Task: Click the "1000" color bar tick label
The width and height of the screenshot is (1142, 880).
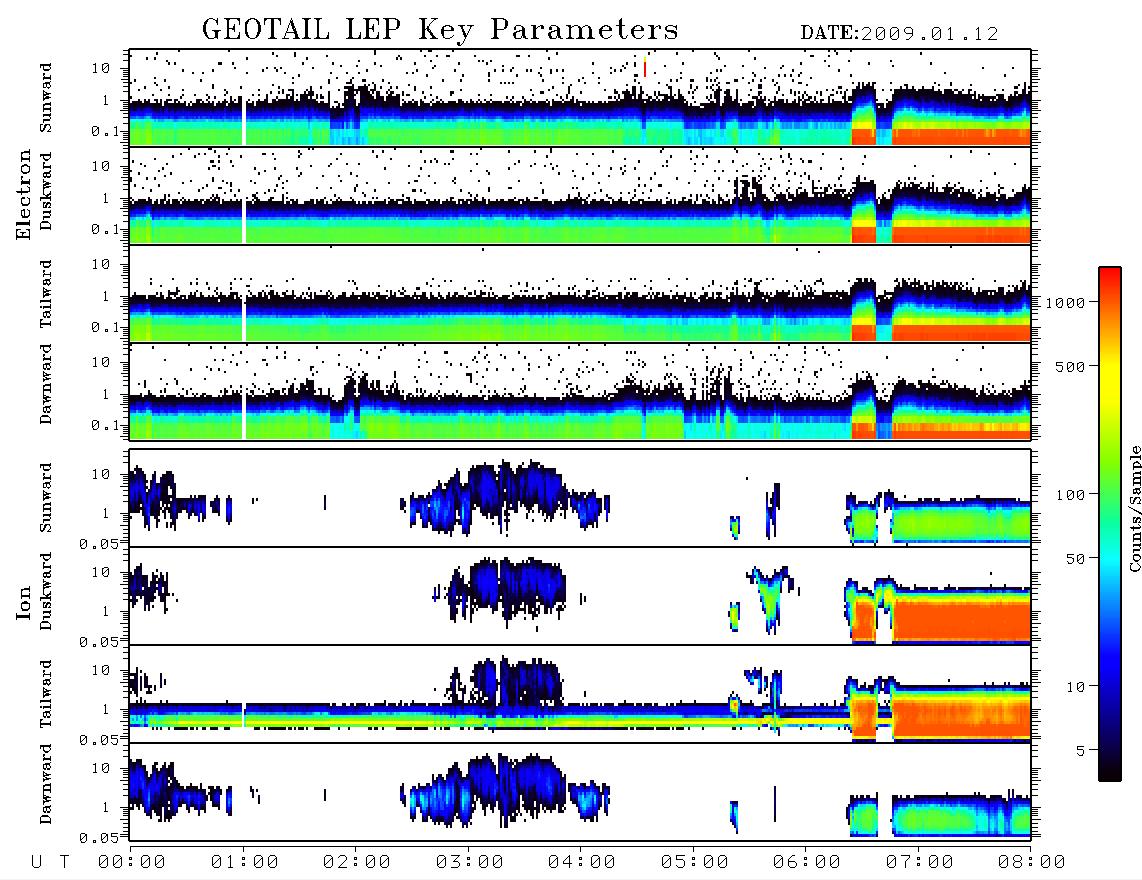Action: coord(1066,302)
